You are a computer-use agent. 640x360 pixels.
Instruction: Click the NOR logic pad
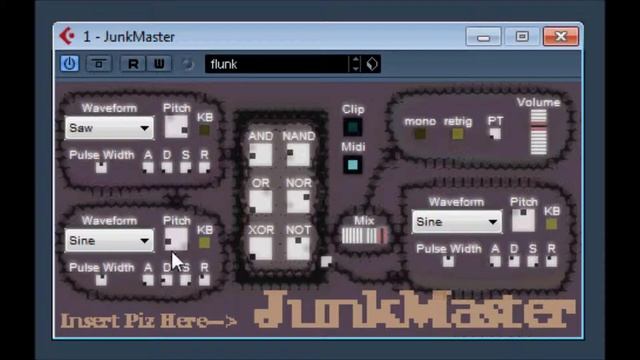[298, 202]
